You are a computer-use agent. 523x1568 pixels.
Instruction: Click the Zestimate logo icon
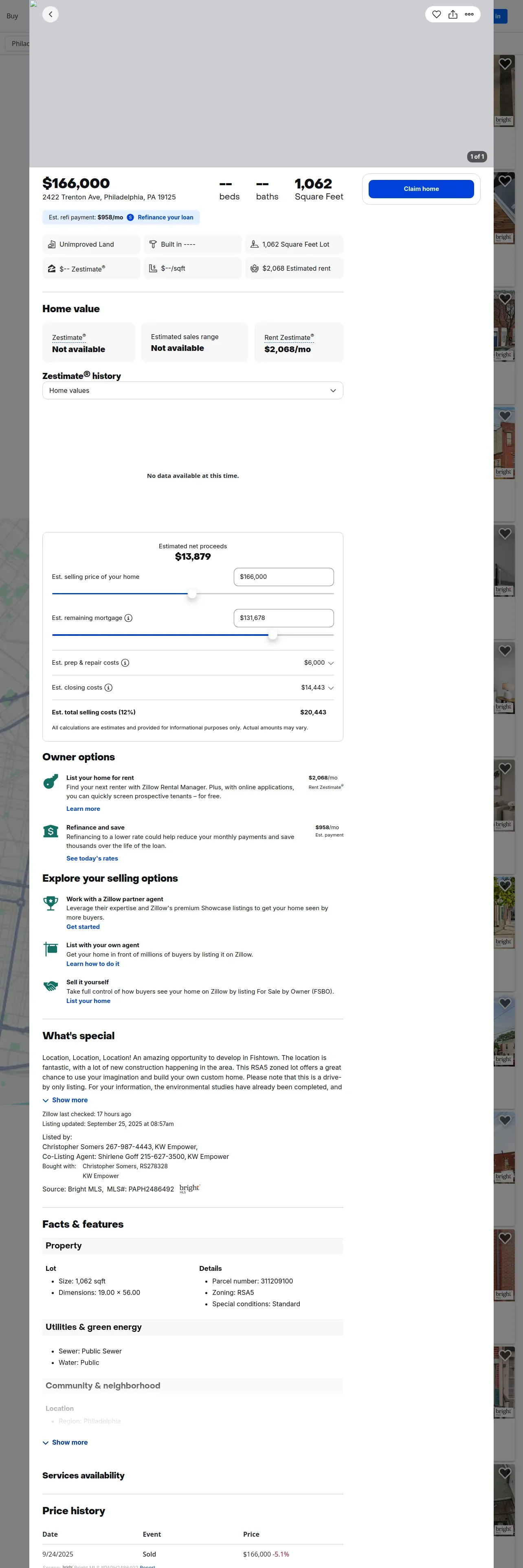(x=52, y=268)
